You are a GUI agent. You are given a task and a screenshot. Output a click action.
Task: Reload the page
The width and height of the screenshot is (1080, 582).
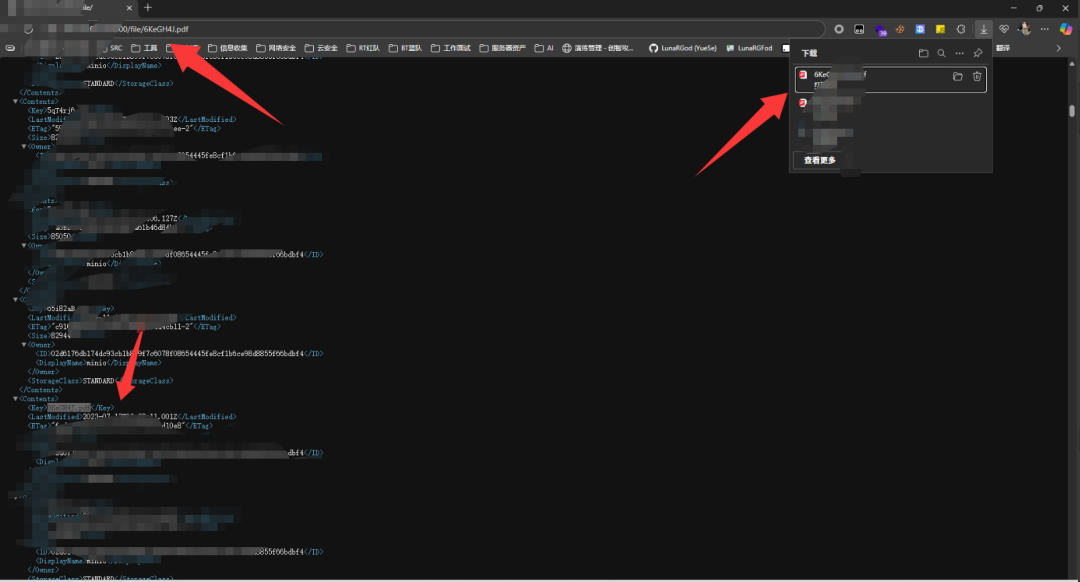(28, 29)
